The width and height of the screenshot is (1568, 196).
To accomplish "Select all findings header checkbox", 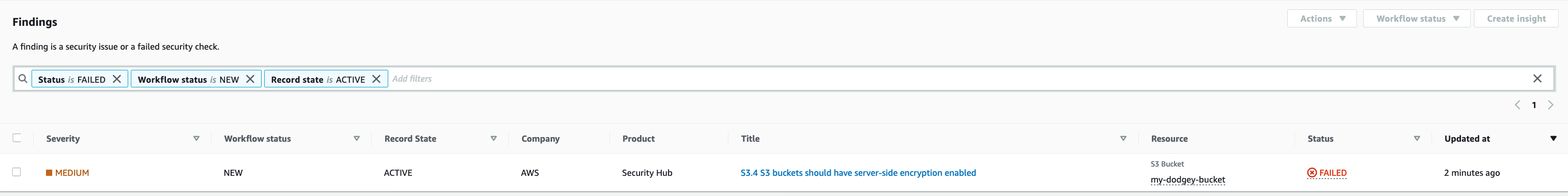I will click(17, 138).
